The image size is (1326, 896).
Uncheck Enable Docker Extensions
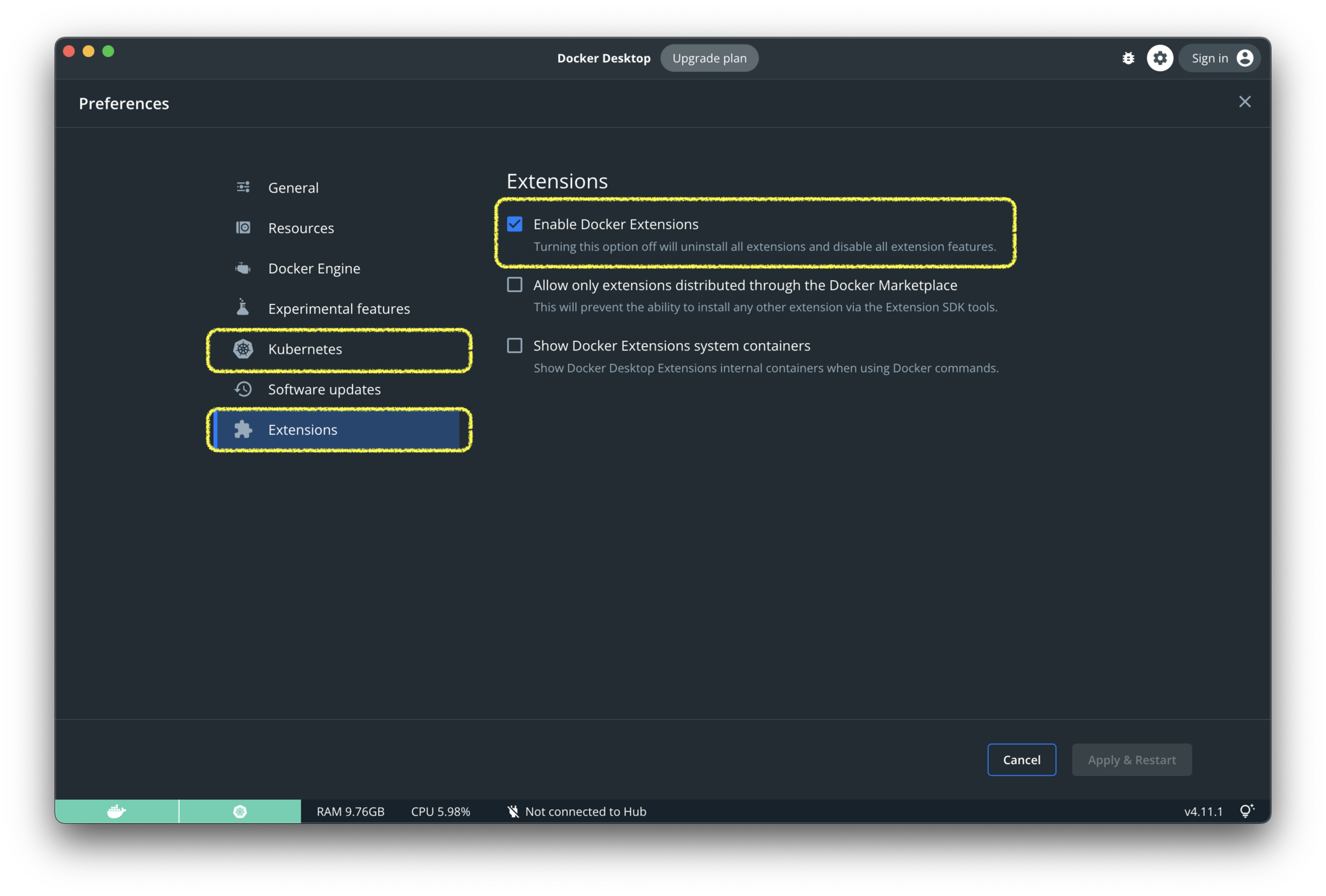(x=514, y=224)
